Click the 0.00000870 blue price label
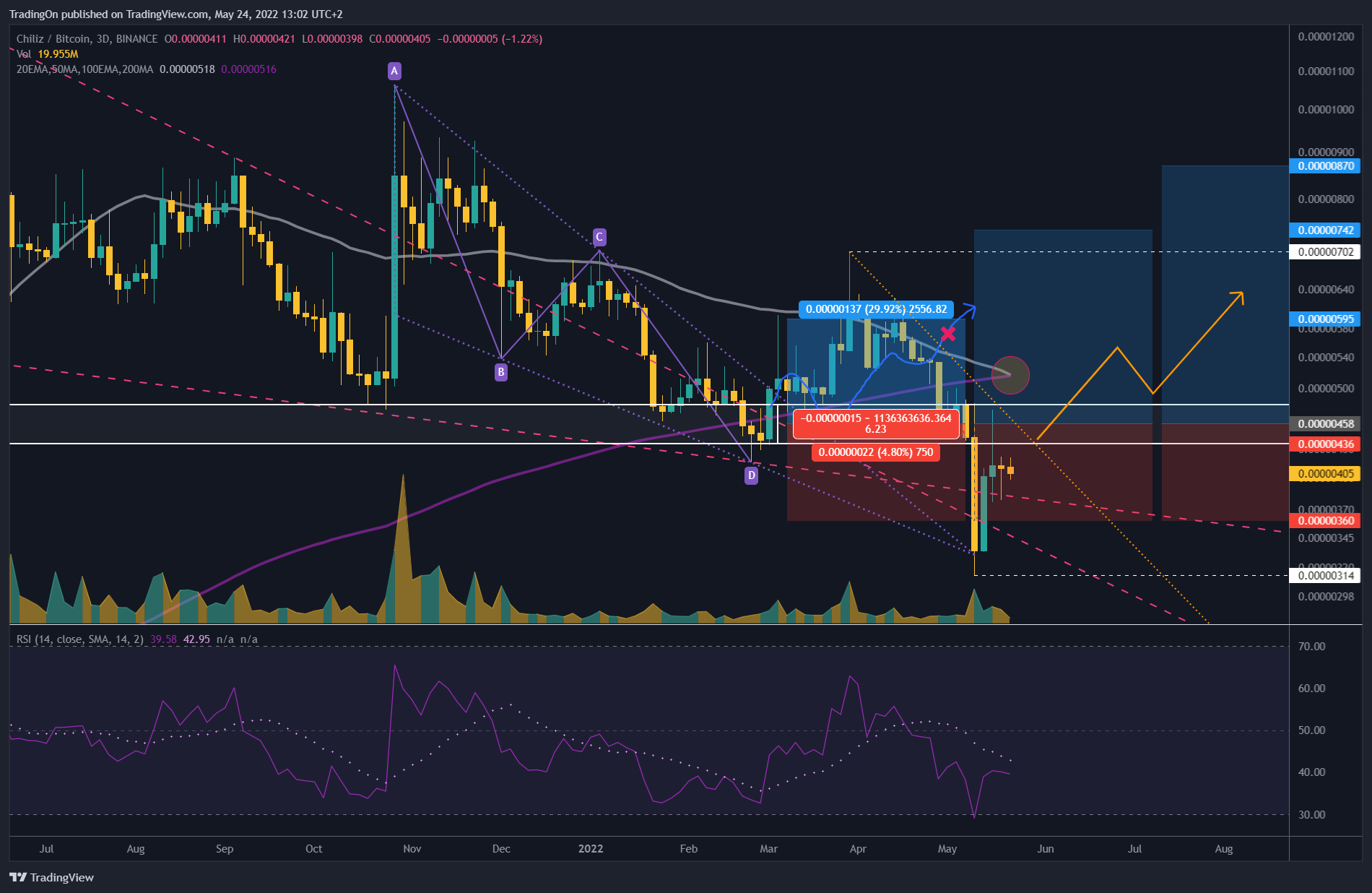1372x893 pixels. pos(1325,166)
